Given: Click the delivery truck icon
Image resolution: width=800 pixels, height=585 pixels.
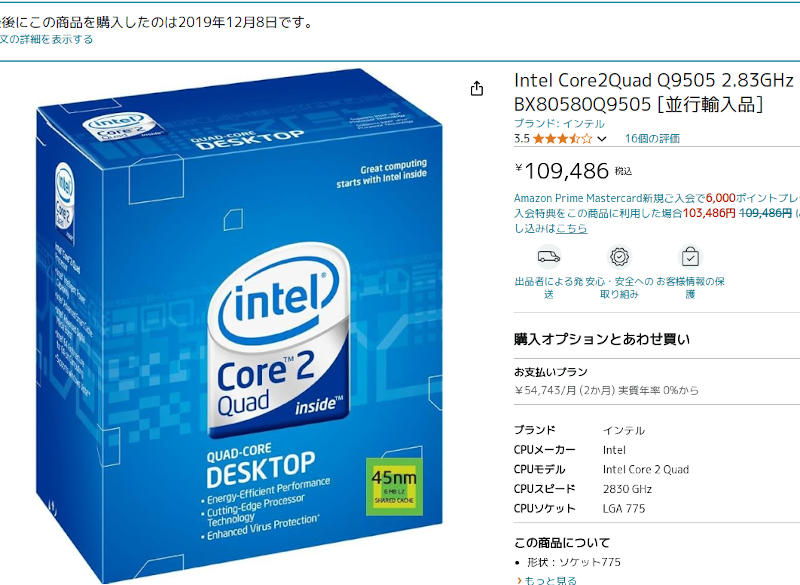Looking at the screenshot, I should point(548,257).
